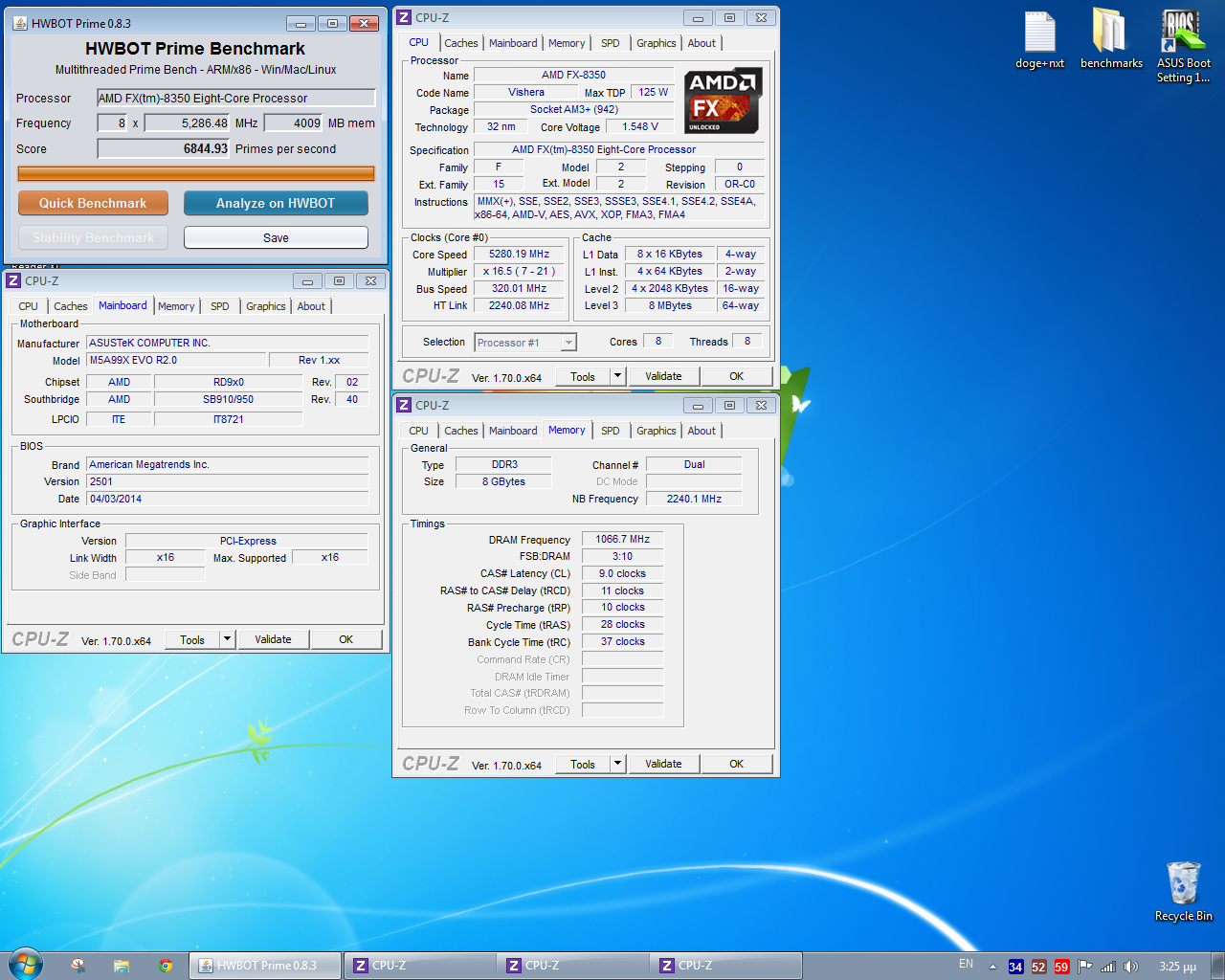Screen dimensions: 1225x980
Task: Click the MB mem field showing 4009
Action: pyautogui.click(x=293, y=122)
